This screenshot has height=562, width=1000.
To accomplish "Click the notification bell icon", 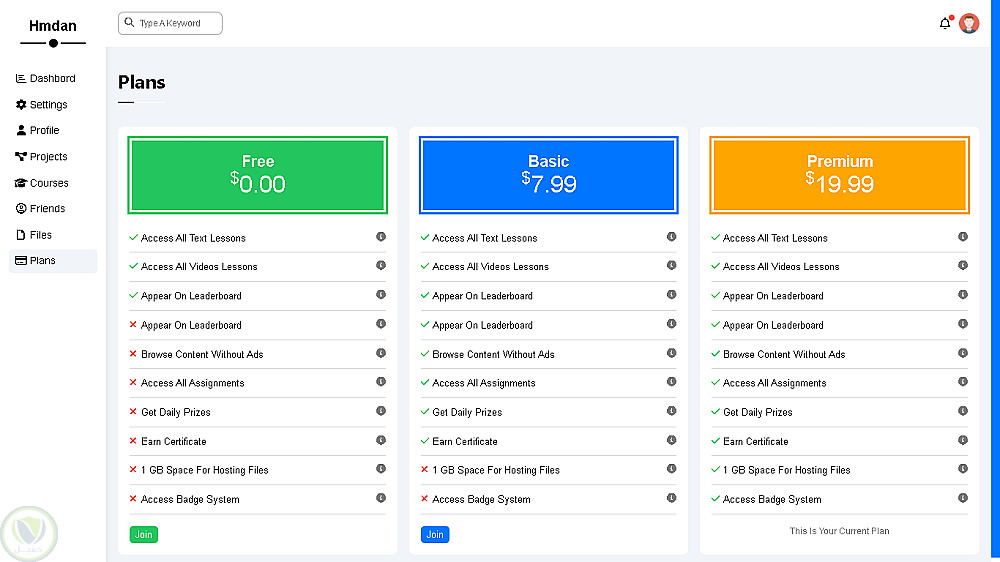I will pyautogui.click(x=945, y=23).
